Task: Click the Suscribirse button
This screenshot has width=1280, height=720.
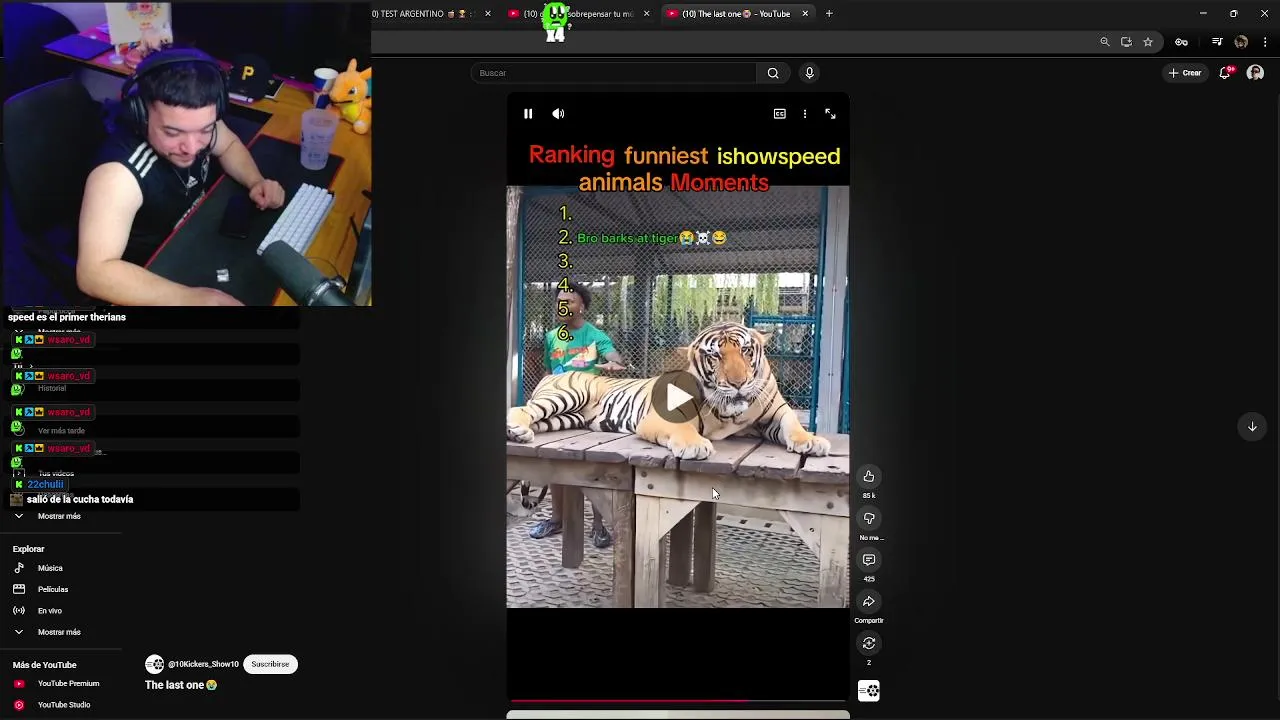Action: [270, 664]
